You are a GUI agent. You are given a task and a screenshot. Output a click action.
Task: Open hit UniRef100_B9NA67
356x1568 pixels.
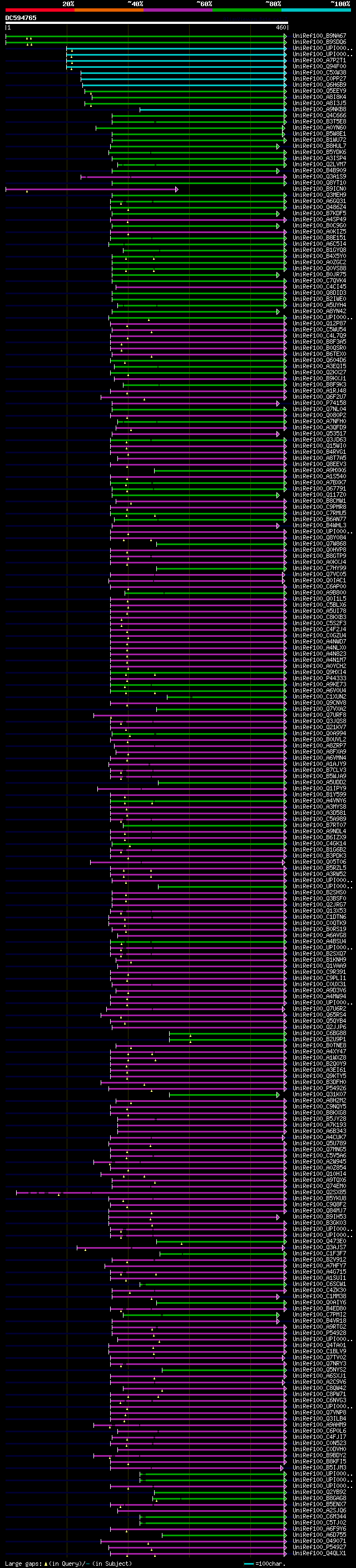pos(319,36)
